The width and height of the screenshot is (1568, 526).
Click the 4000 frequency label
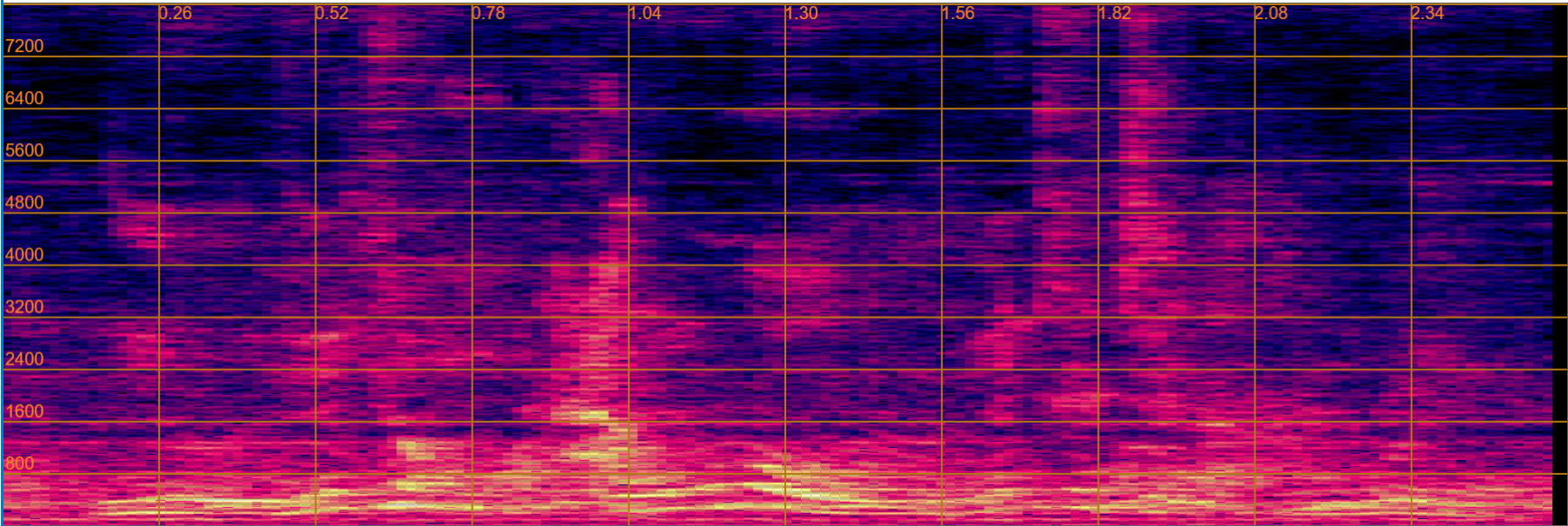pos(24,254)
